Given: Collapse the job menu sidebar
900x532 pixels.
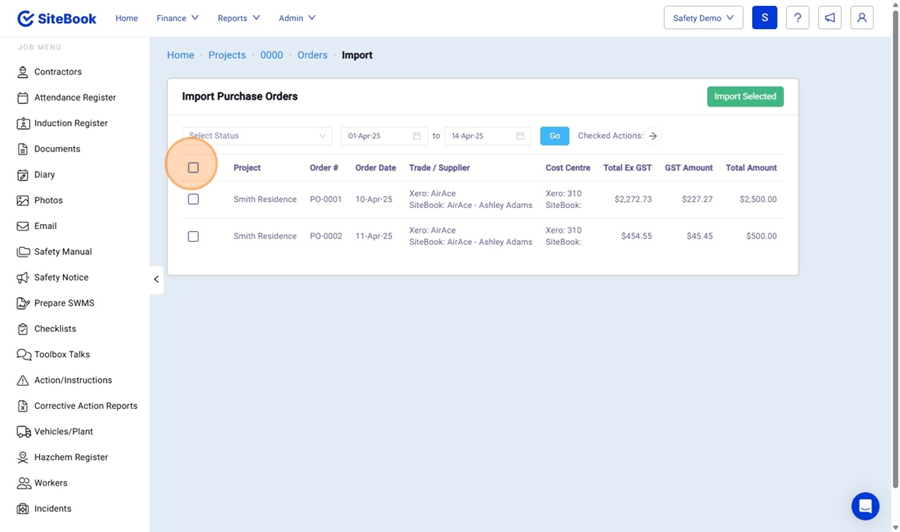Looking at the screenshot, I should [156, 279].
